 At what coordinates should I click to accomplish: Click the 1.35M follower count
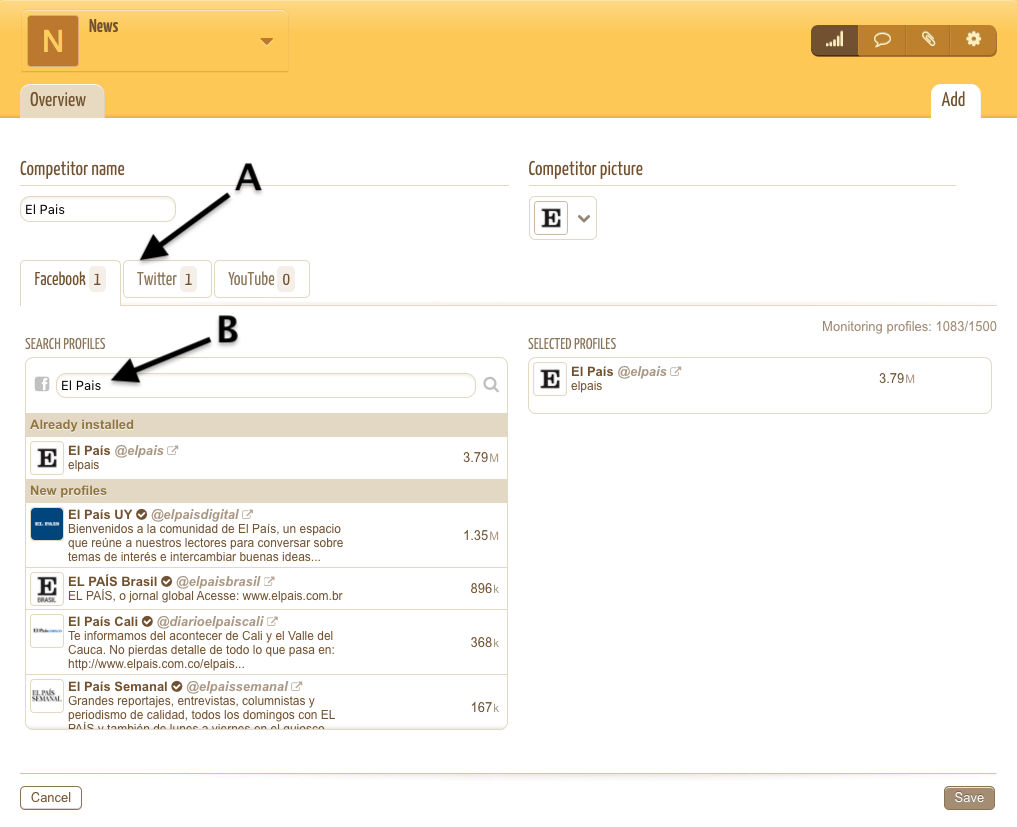point(481,536)
